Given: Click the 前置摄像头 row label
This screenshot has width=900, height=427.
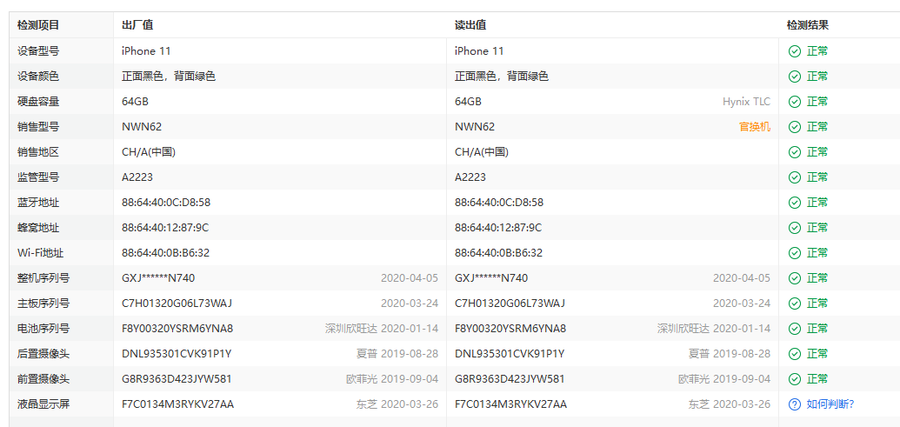Looking at the screenshot, I should point(43,379).
